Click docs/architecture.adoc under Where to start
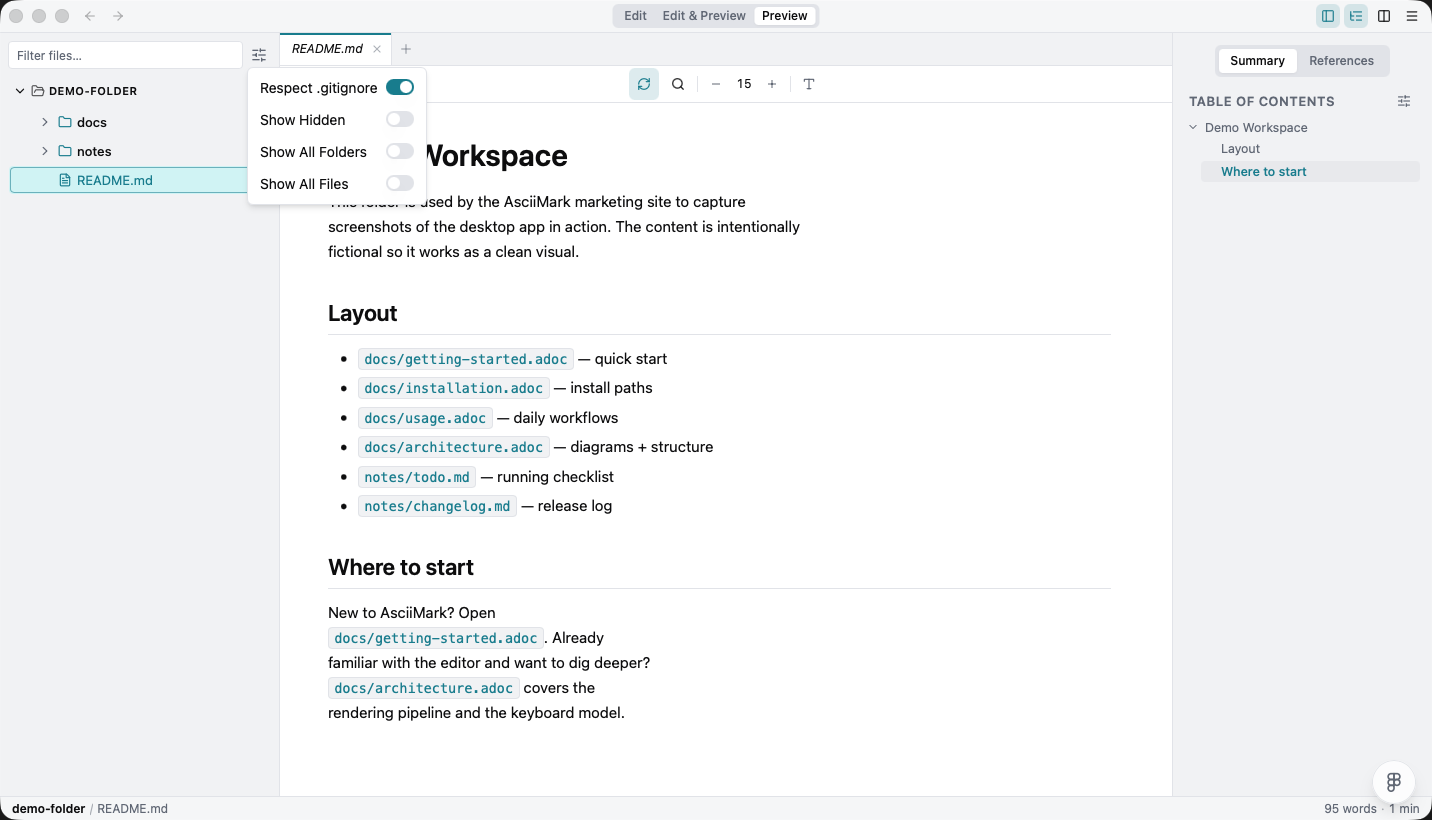 tap(423, 688)
